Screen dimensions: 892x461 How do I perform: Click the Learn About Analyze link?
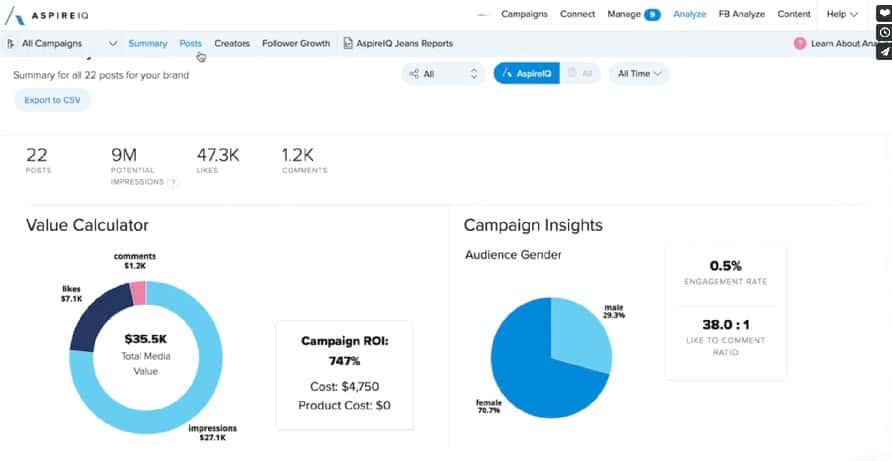point(846,43)
